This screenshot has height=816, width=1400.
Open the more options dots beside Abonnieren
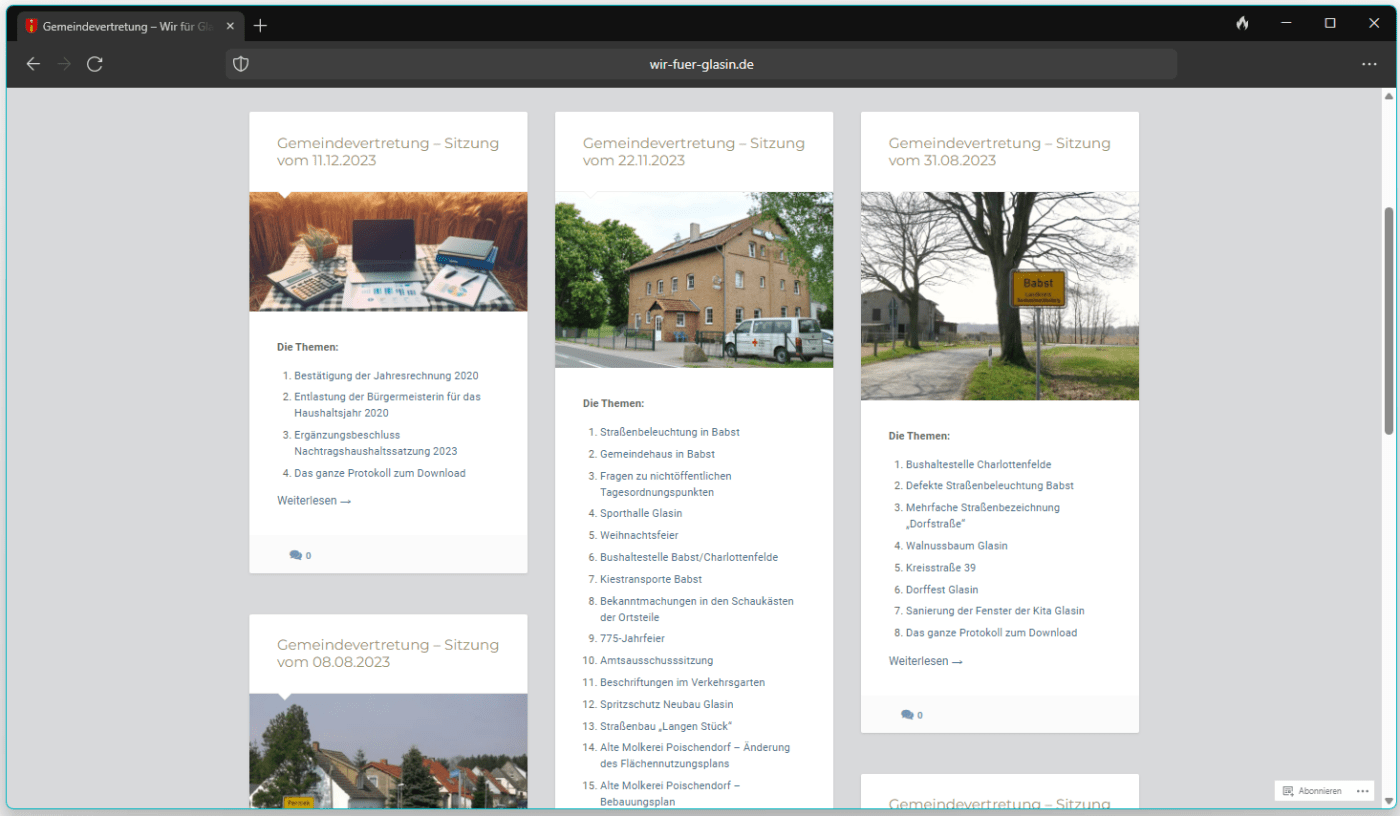[x=1362, y=791]
